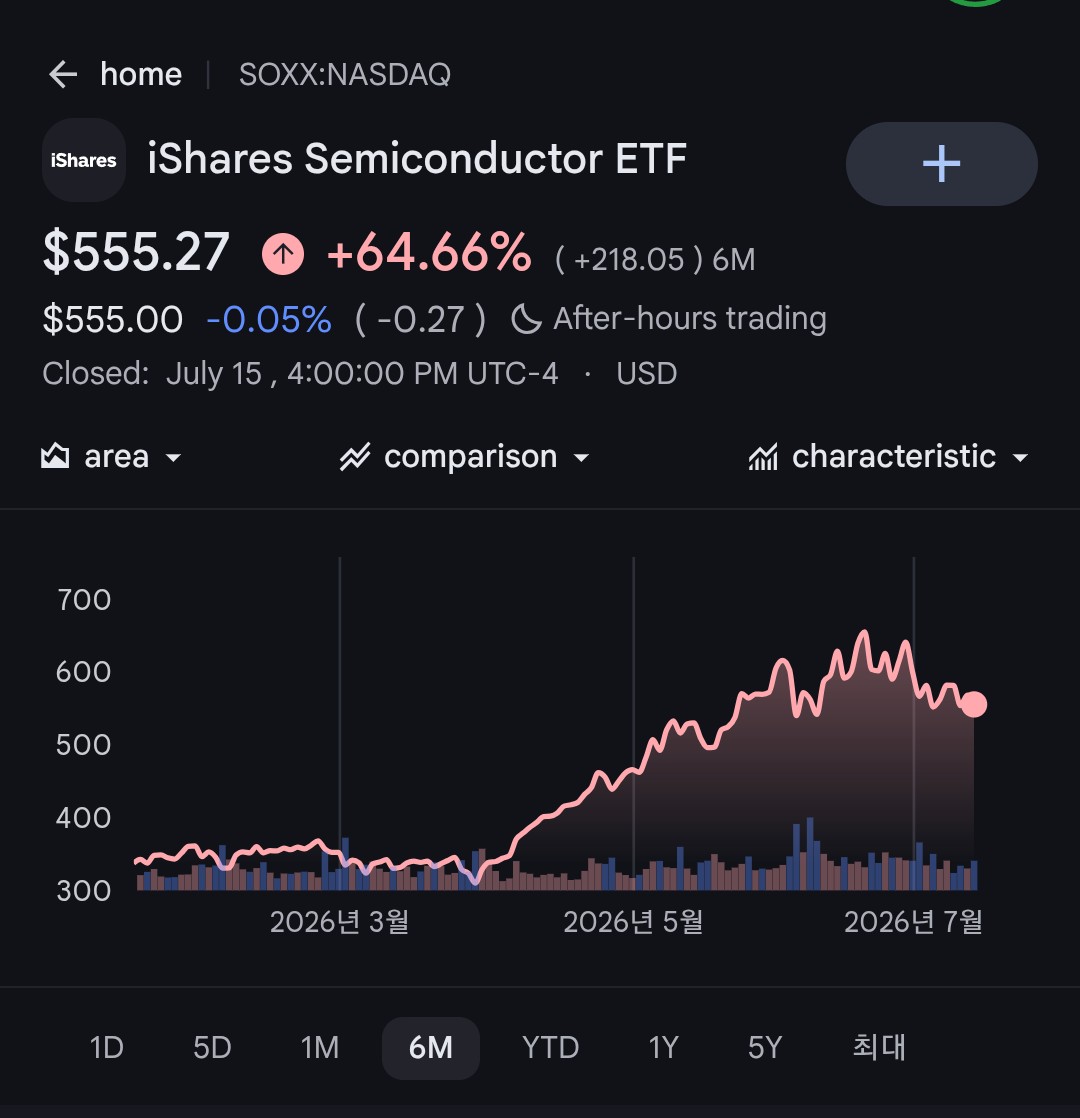1080x1118 pixels.
Task: Go back using the left arrow
Action: [x=63, y=74]
